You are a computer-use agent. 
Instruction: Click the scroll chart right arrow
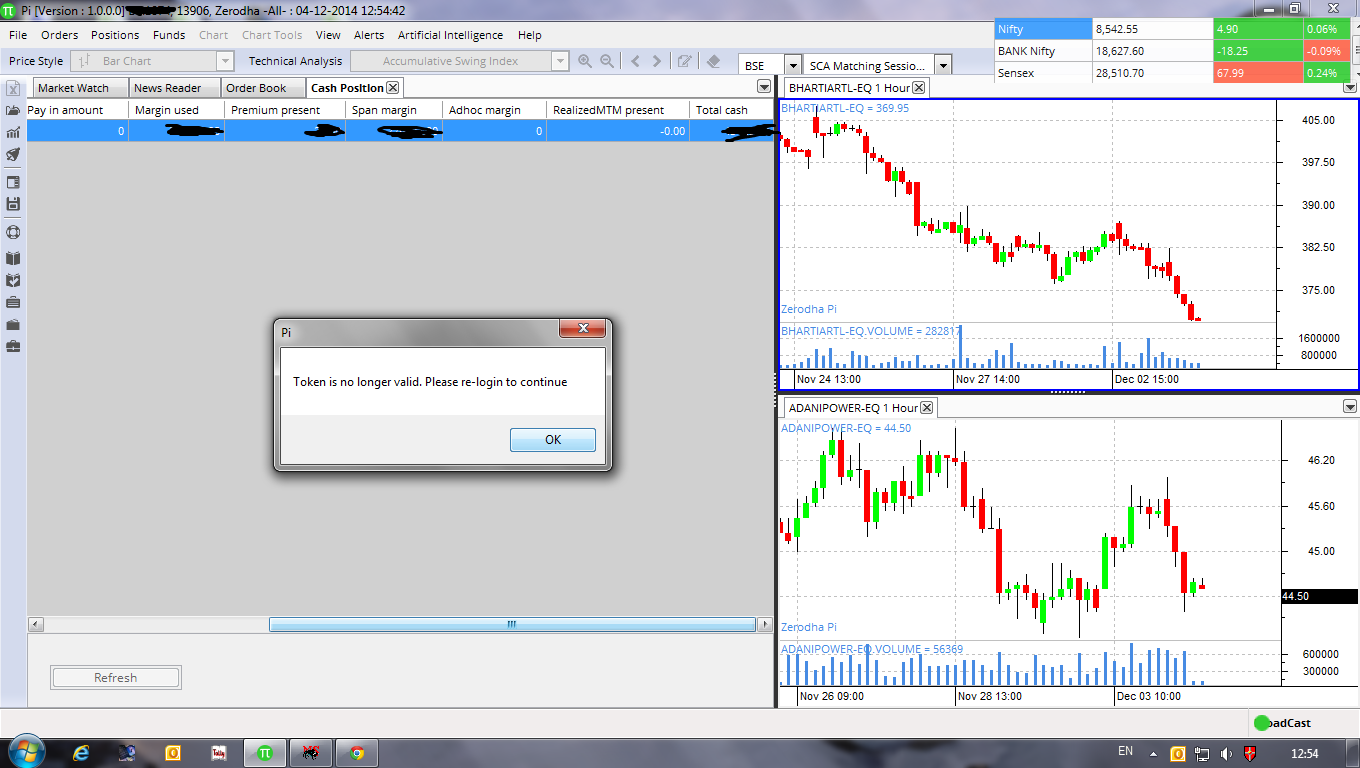click(657, 61)
